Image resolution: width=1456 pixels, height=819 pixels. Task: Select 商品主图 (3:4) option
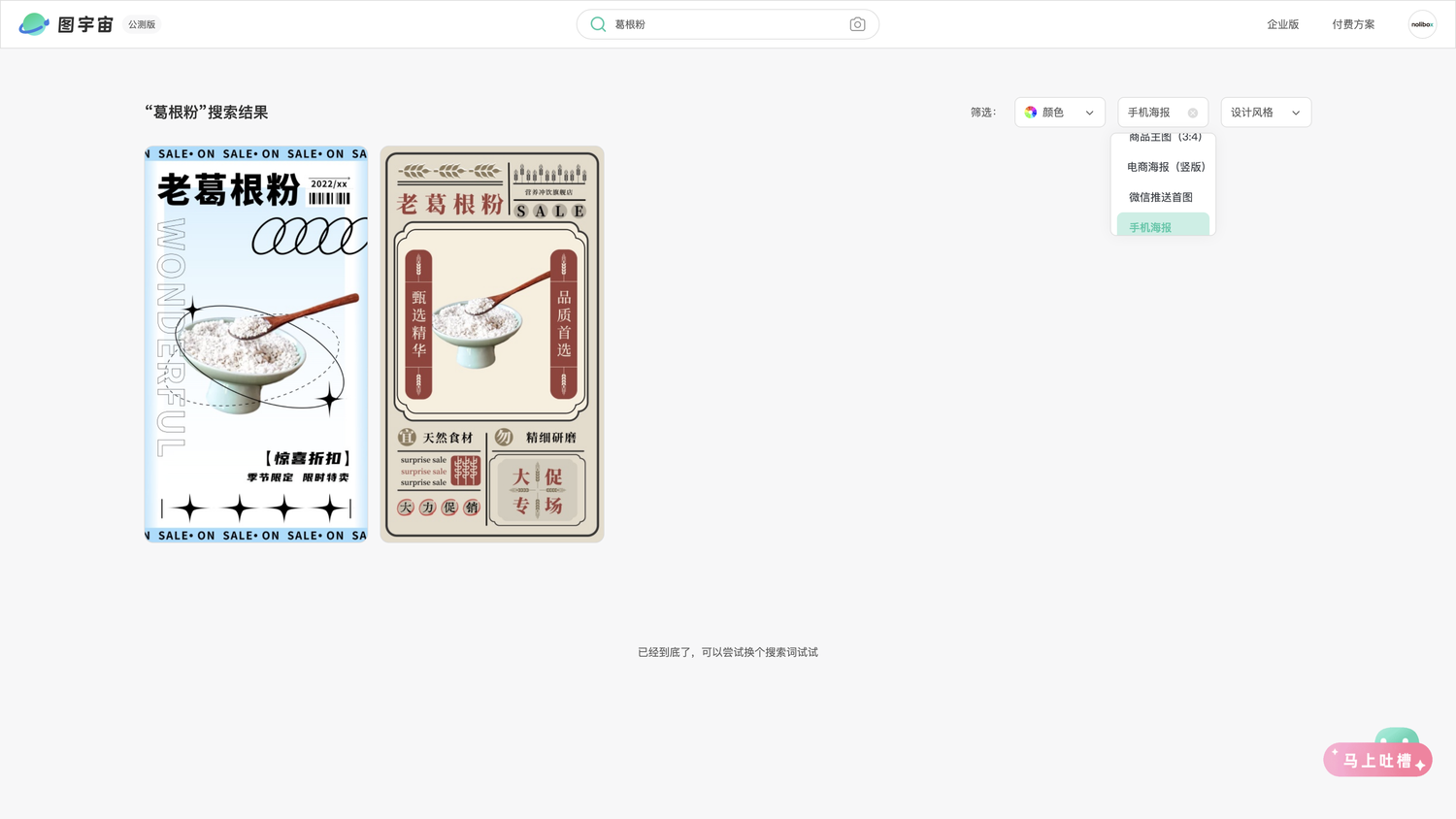1165,138
